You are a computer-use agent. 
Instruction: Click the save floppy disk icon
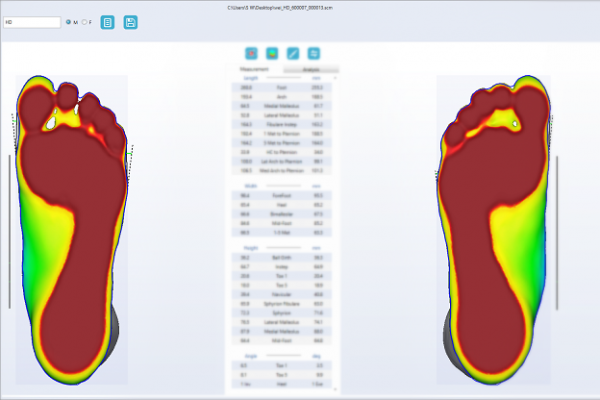(x=130, y=23)
